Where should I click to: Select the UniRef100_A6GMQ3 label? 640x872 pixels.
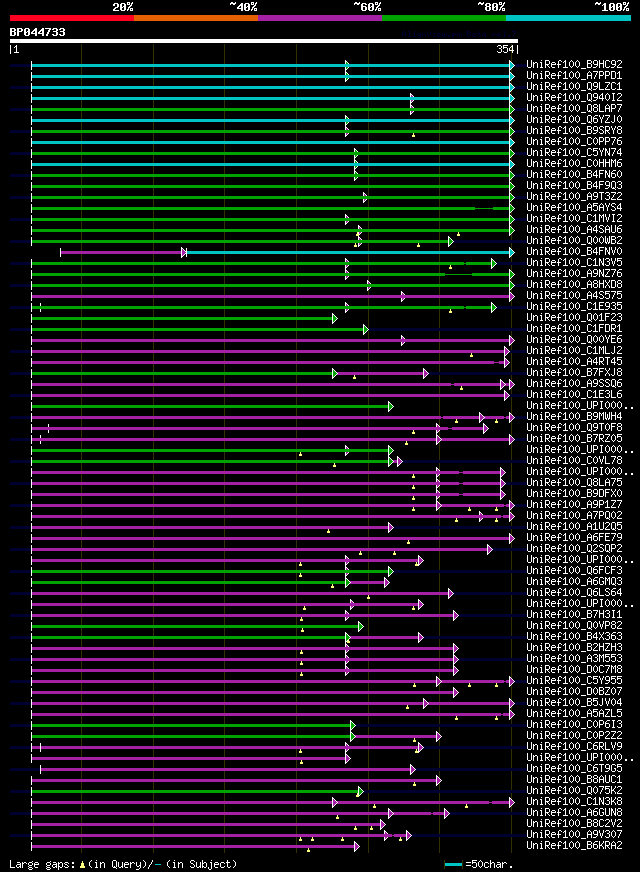[574, 582]
